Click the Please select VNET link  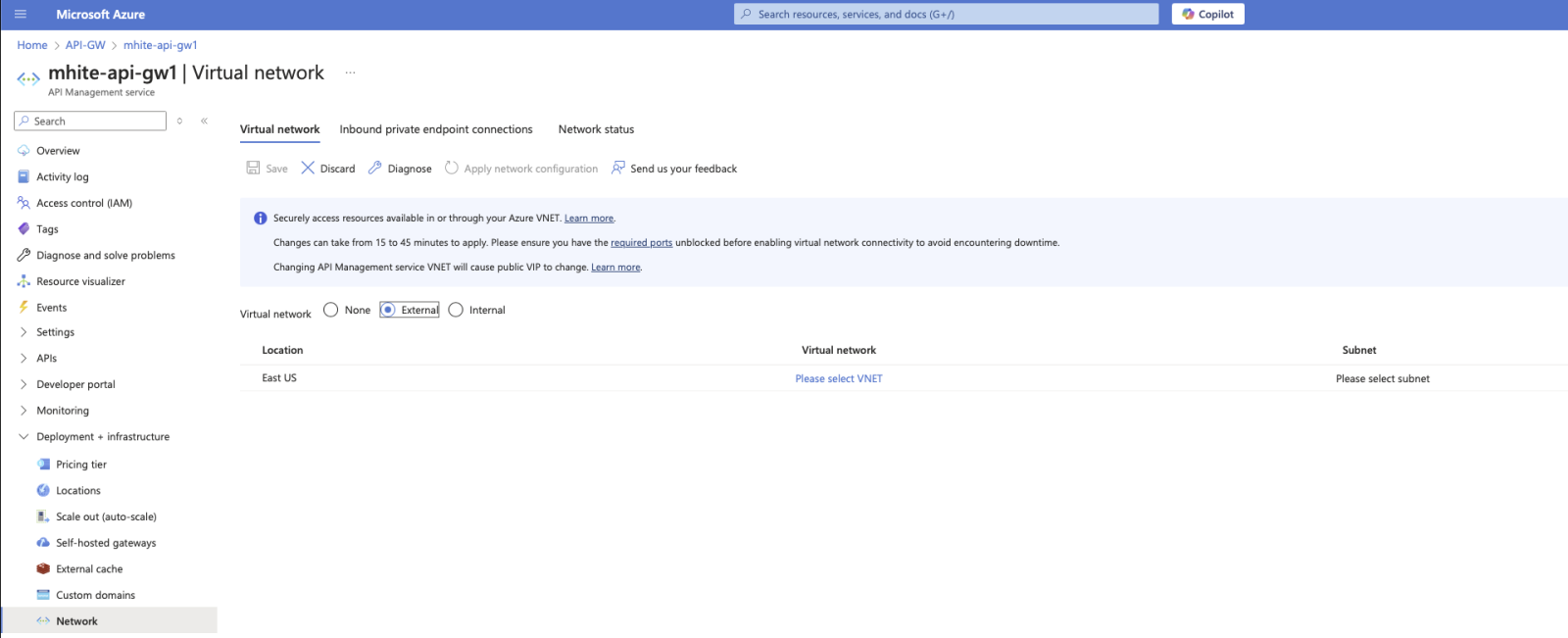[839, 379]
